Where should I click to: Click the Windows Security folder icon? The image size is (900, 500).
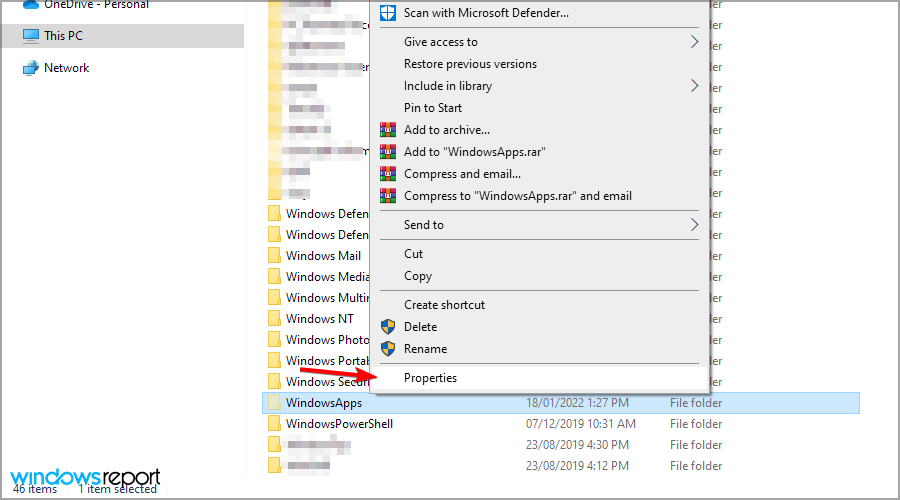click(x=274, y=381)
